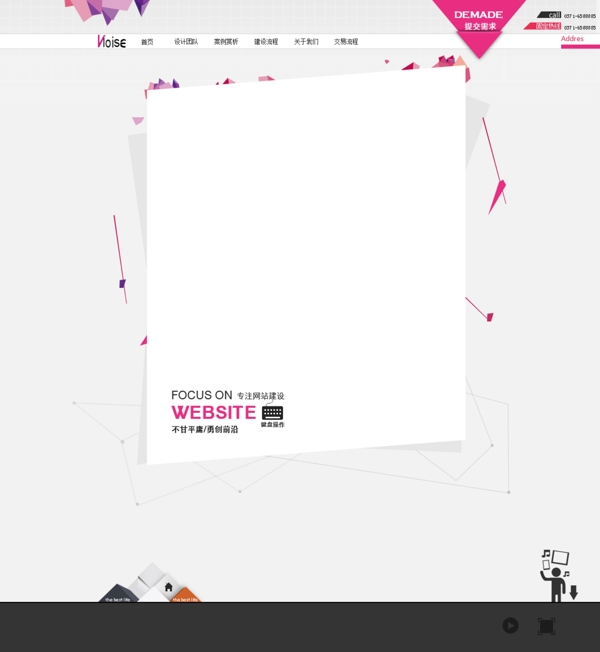
Task: Select the phone number beside call
Action: [x=580, y=16]
